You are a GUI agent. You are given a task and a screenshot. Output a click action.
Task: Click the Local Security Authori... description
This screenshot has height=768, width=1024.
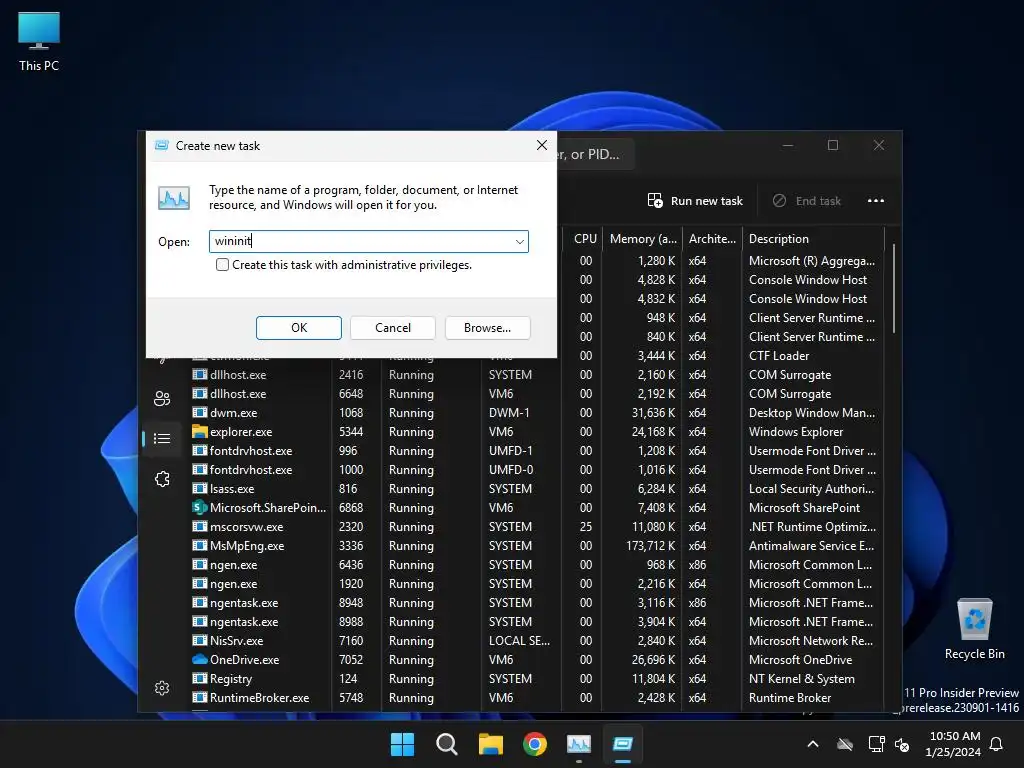811,488
